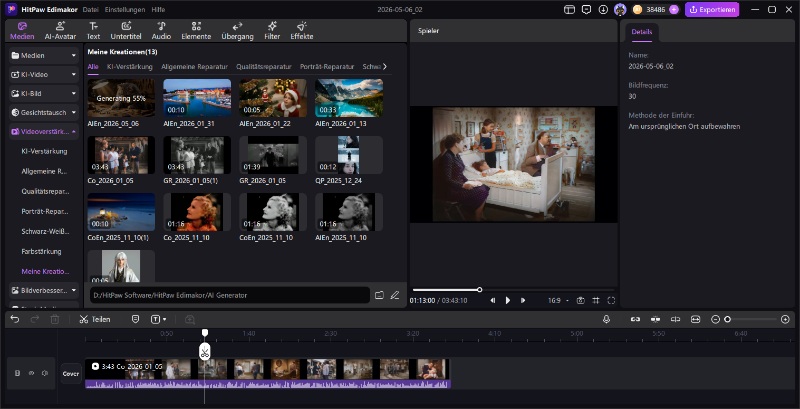The width and height of the screenshot is (800, 409).
Task: Click the Cover button on timeline
Action: (x=71, y=373)
